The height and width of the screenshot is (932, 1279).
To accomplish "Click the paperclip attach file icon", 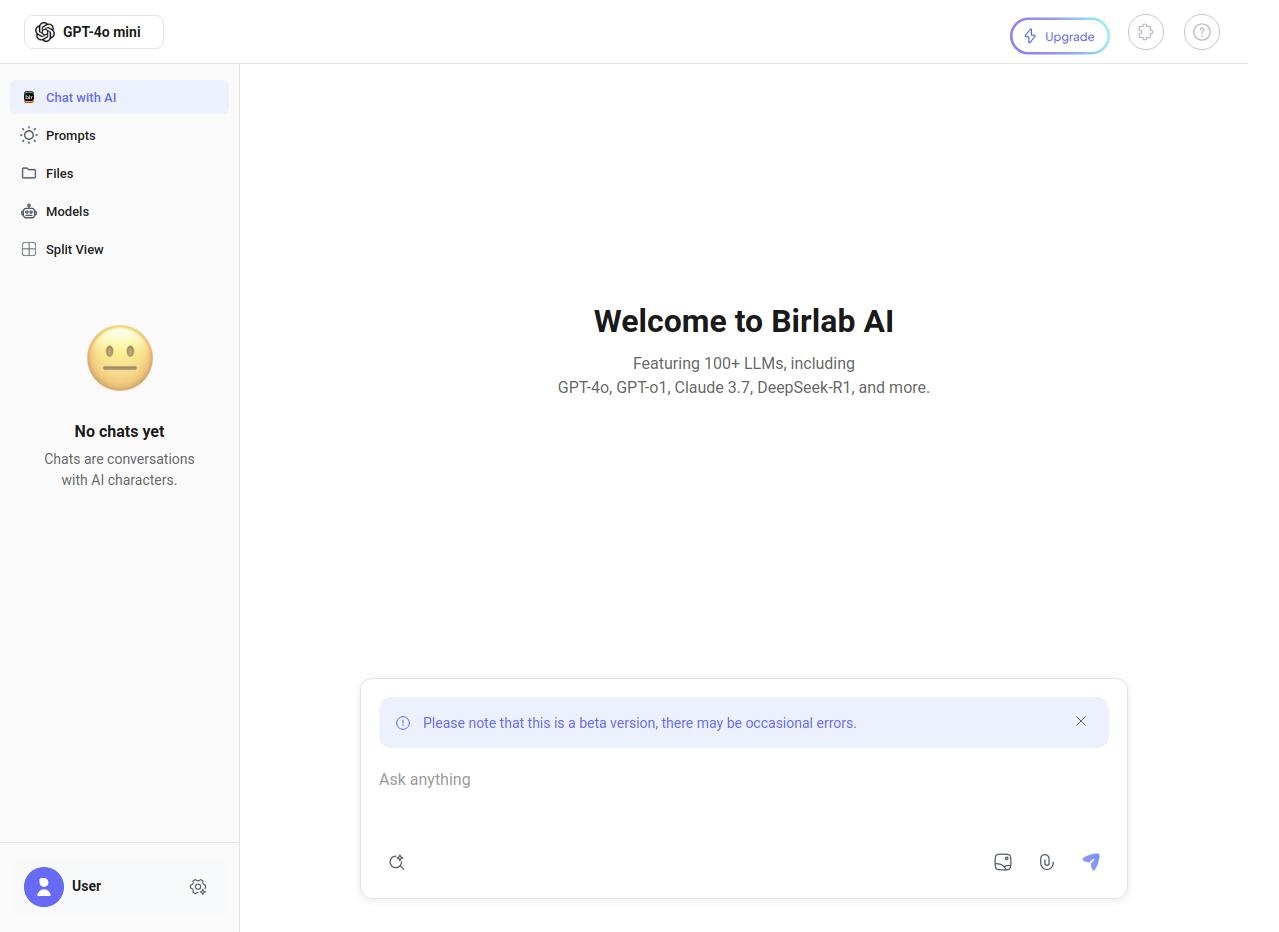I will coord(1046,862).
